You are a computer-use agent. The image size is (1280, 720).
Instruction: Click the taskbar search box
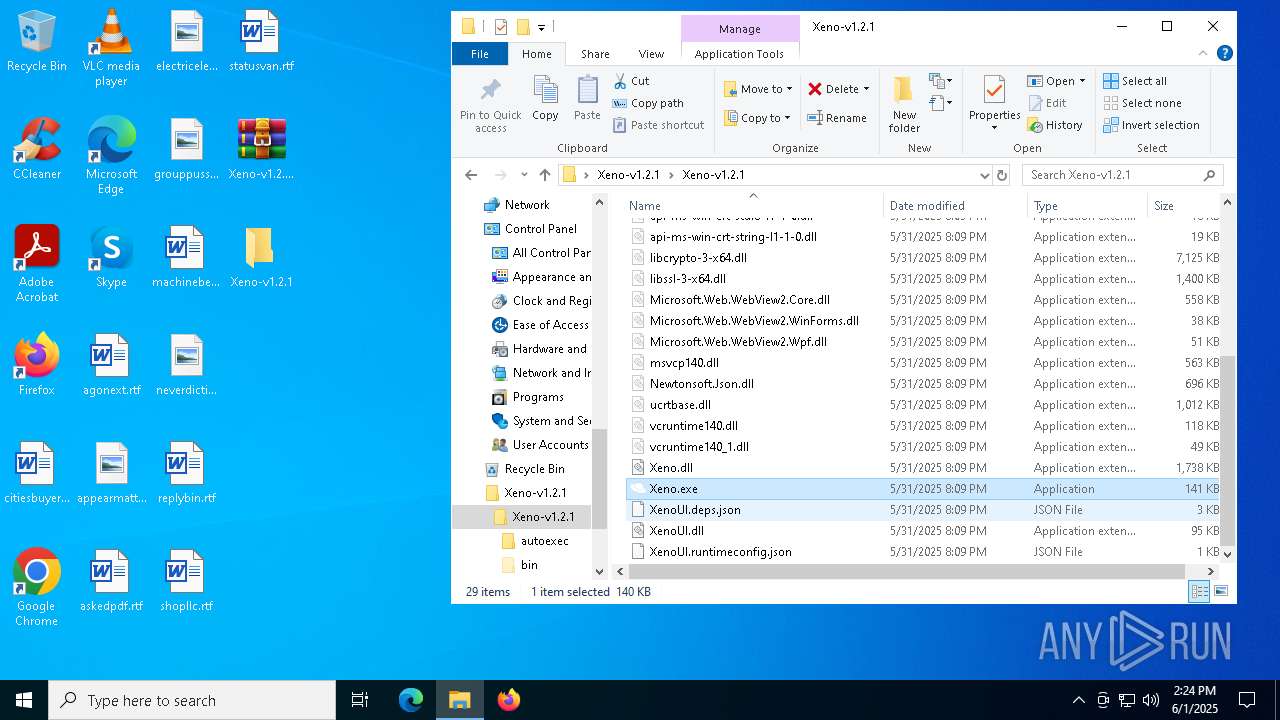[x=192, y=700]
